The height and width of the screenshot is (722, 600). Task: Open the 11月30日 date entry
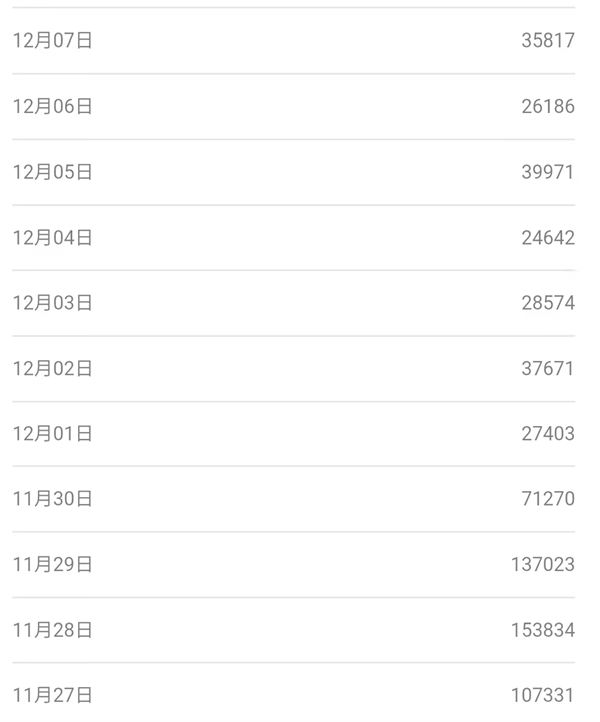52,499
